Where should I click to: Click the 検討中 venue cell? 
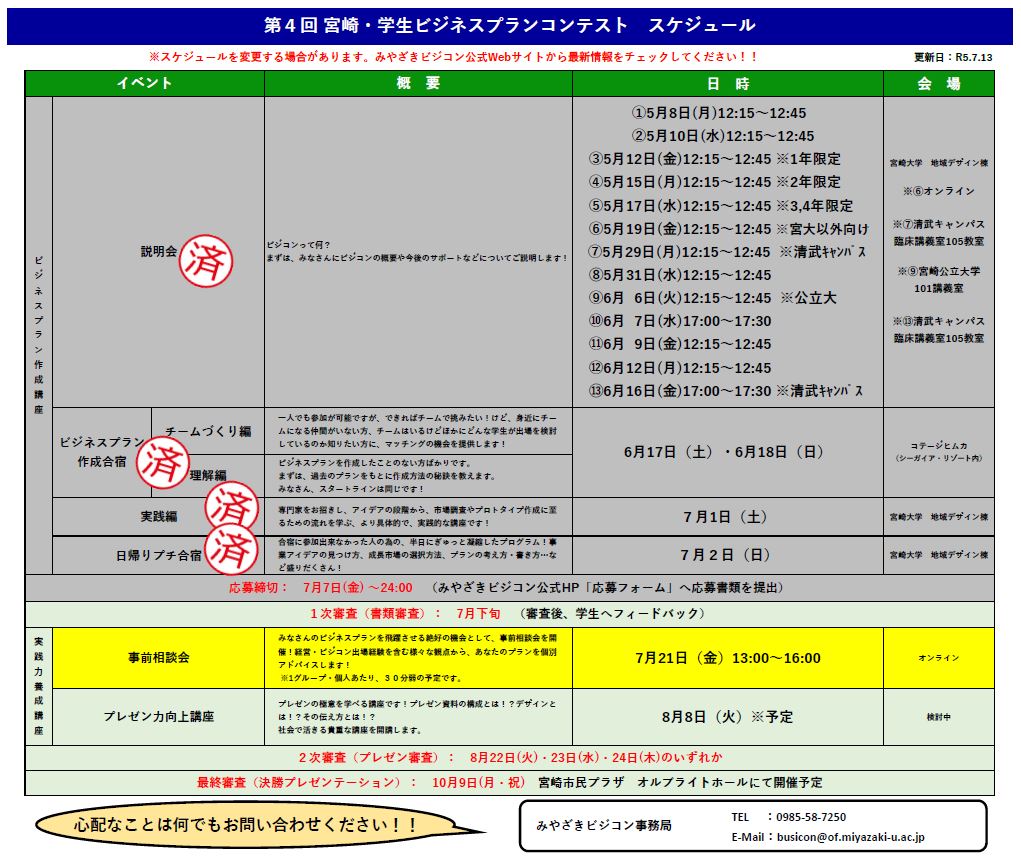(x=939, y=717)
